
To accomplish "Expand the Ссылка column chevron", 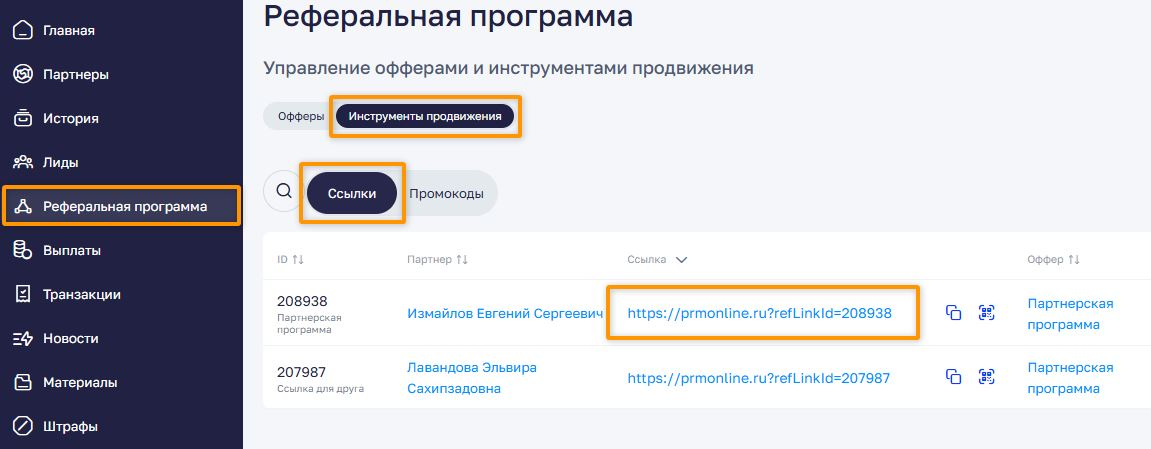I will tap(682, 260).
